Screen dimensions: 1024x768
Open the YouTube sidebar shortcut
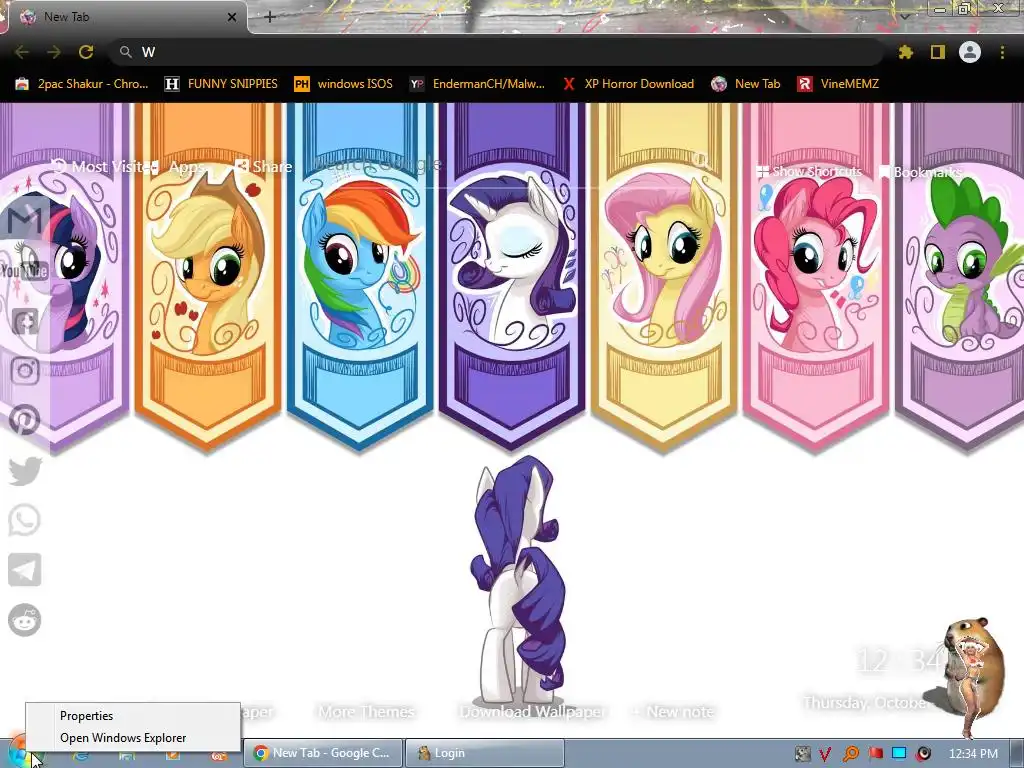click(x=25, y=270)
